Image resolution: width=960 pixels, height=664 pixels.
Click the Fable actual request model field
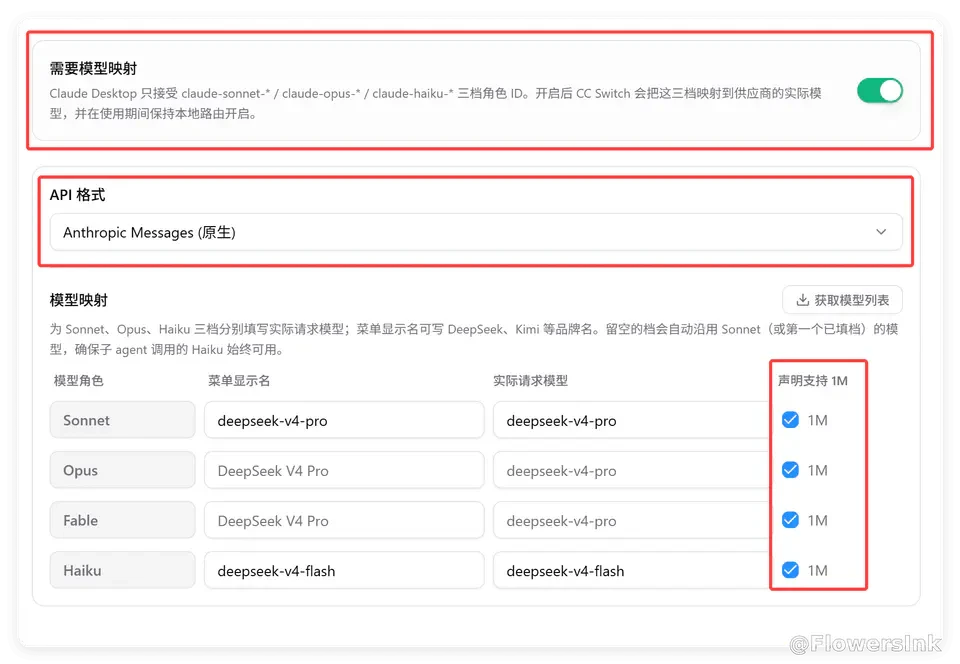[x=631, y=521]
